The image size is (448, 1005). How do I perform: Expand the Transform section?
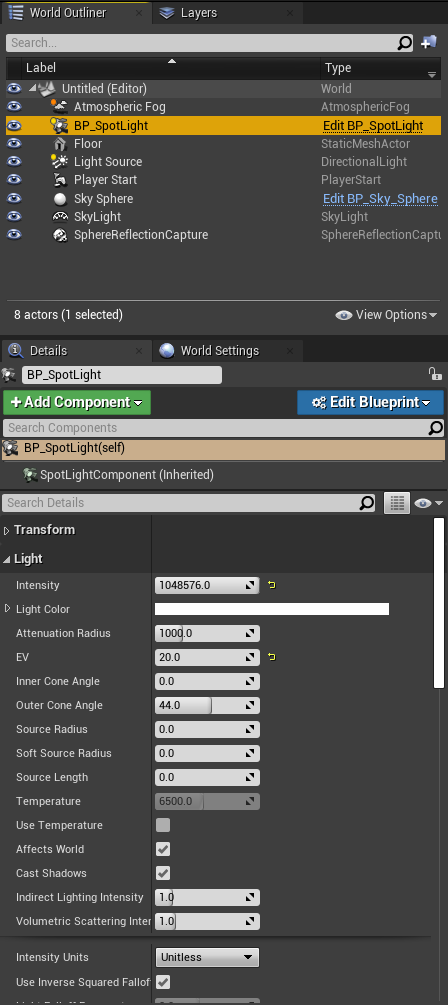7,530
